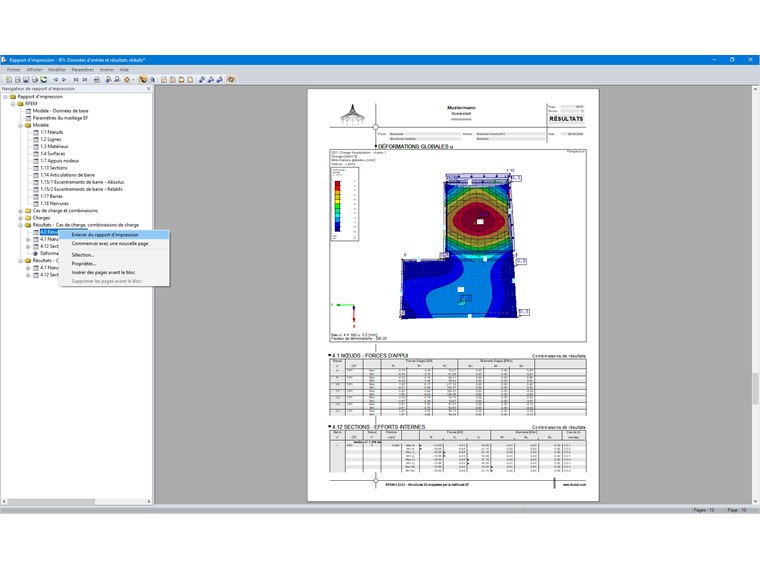Toggle the highlighted rightmost toolbar icon

pos(231,79)
